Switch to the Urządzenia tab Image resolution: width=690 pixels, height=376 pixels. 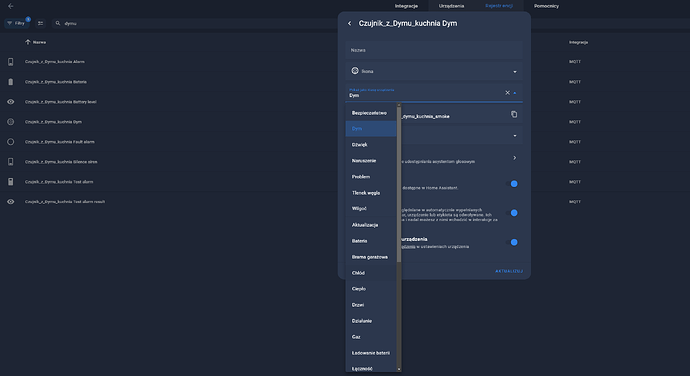[451, 6]
